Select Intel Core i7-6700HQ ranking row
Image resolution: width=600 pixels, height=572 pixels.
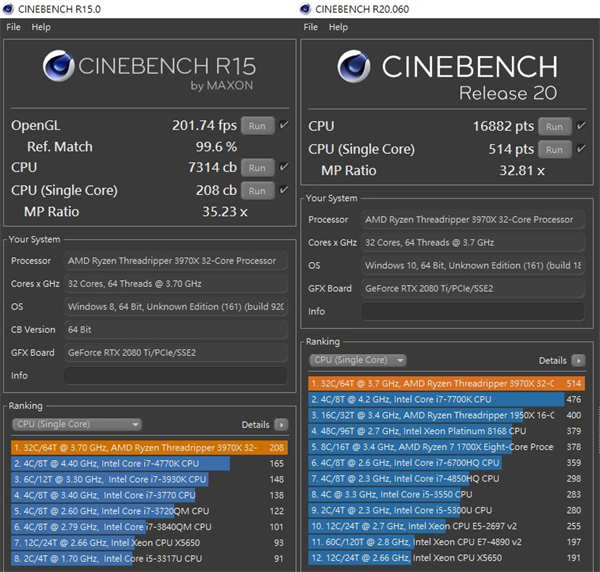[447, 463]
